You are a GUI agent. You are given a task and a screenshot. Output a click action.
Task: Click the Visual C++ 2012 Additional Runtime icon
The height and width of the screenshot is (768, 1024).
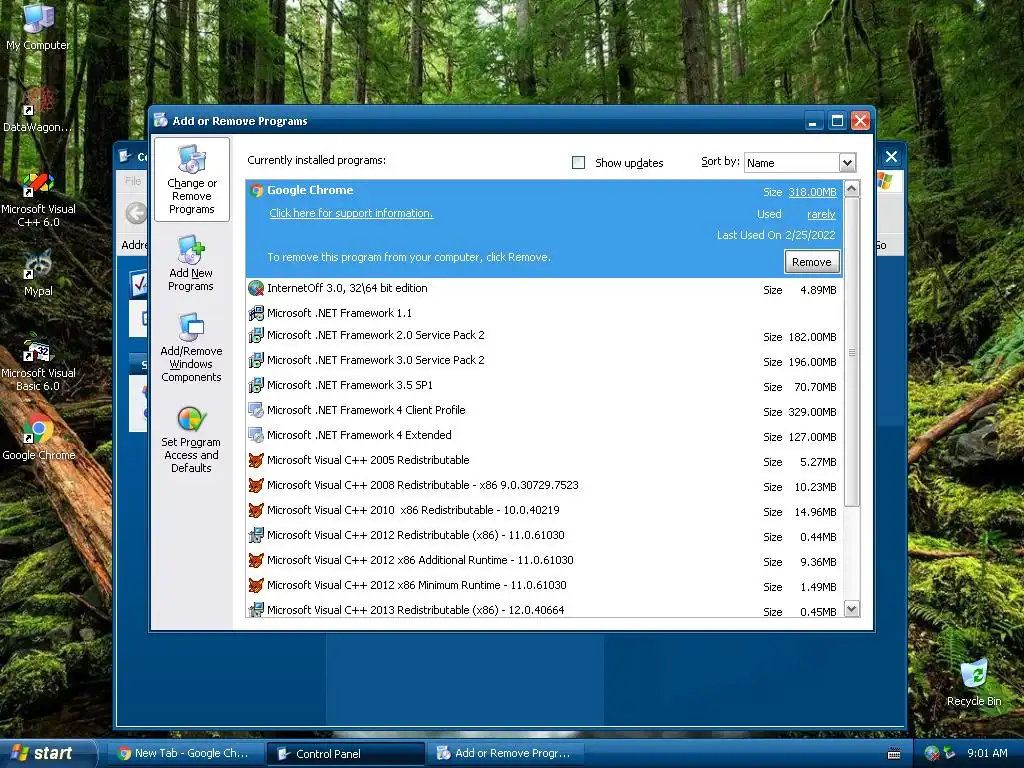click(x=256, y=560)
